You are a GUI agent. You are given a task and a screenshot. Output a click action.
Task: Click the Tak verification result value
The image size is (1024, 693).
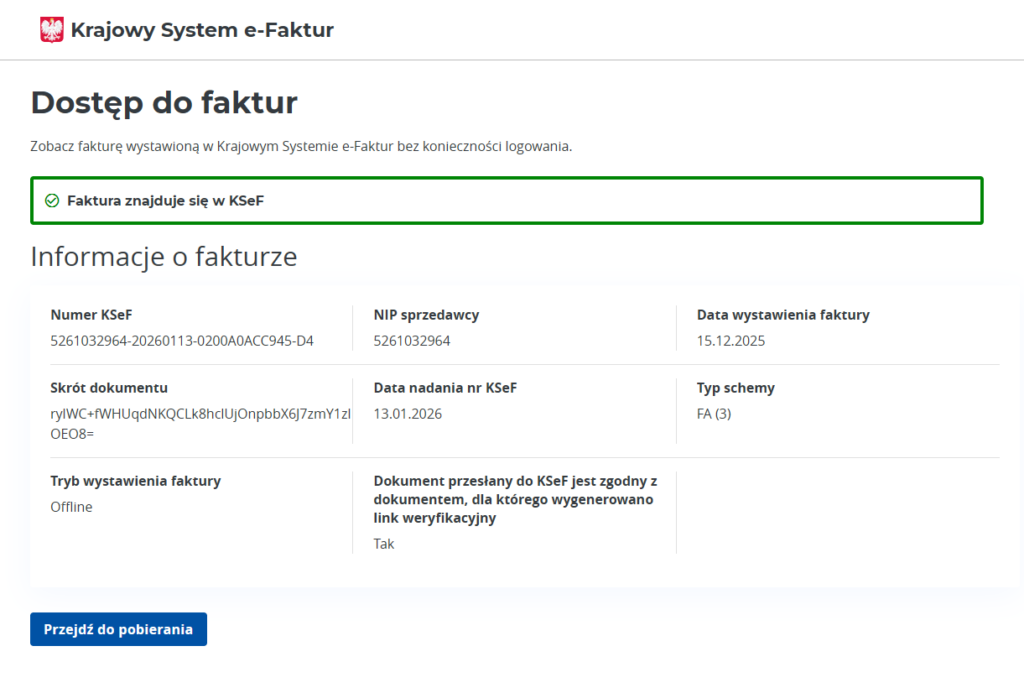coord(384,544)
